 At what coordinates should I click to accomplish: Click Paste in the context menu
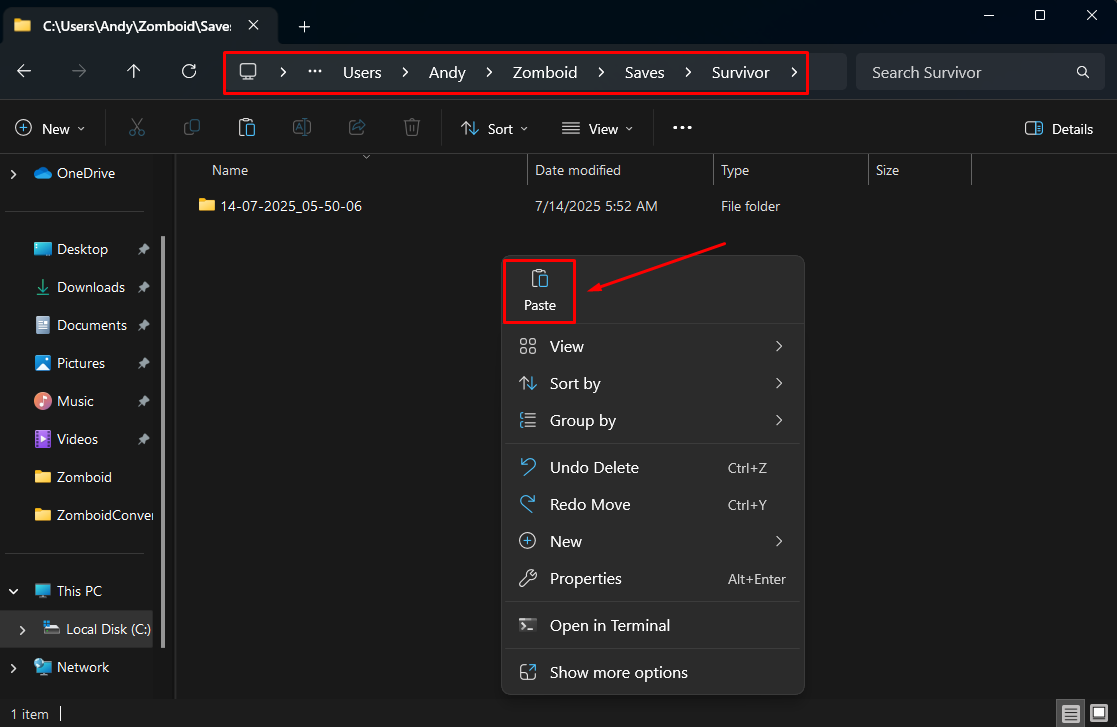coord(539,290)
